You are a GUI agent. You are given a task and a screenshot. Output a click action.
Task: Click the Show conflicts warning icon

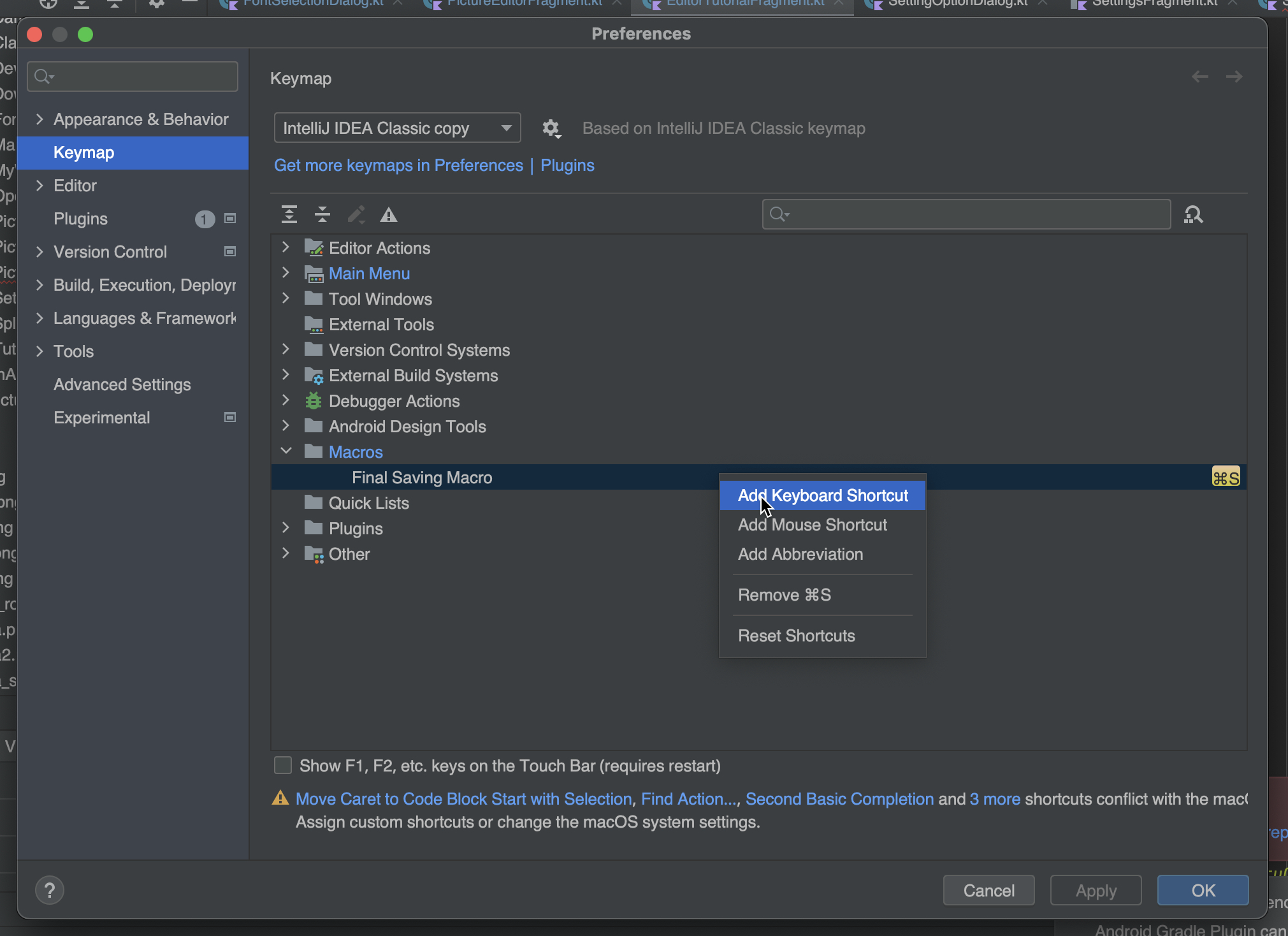point(389,215)
